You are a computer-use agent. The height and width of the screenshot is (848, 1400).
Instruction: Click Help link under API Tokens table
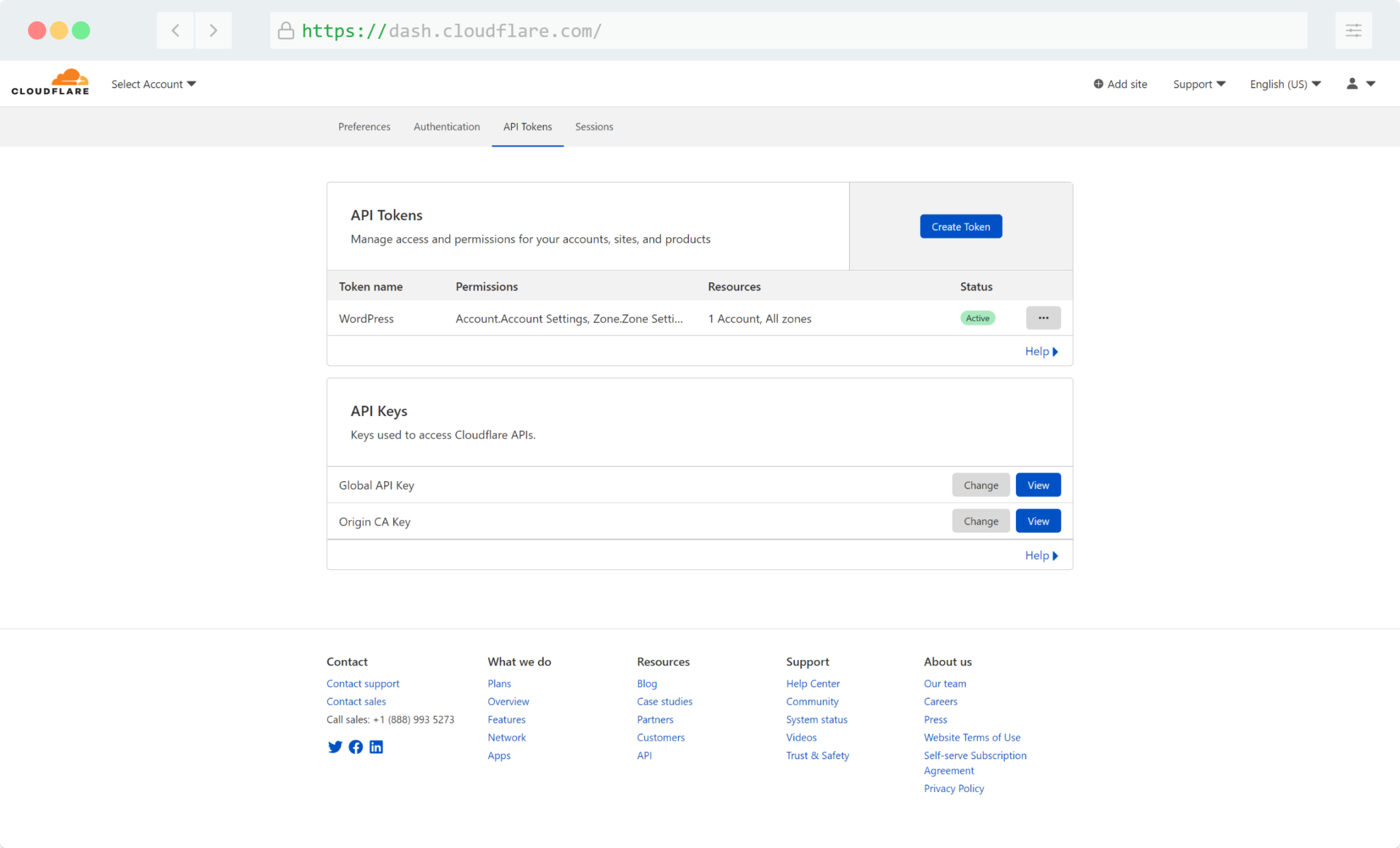(x=1041, y=351)
